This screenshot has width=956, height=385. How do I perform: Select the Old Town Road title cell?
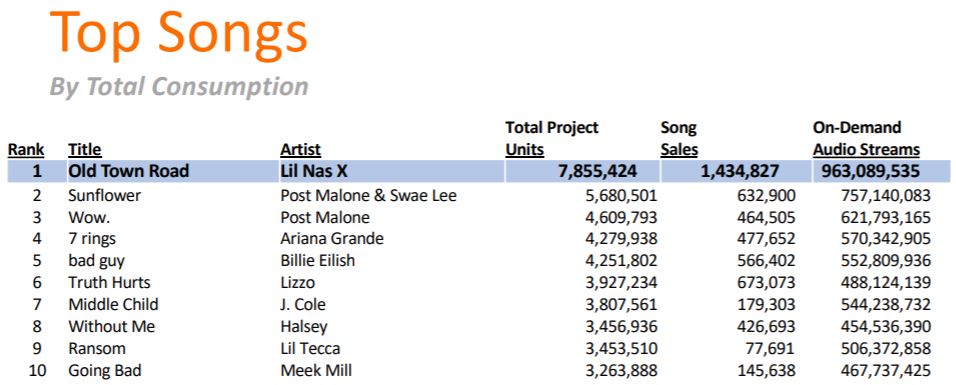[129, 171]
